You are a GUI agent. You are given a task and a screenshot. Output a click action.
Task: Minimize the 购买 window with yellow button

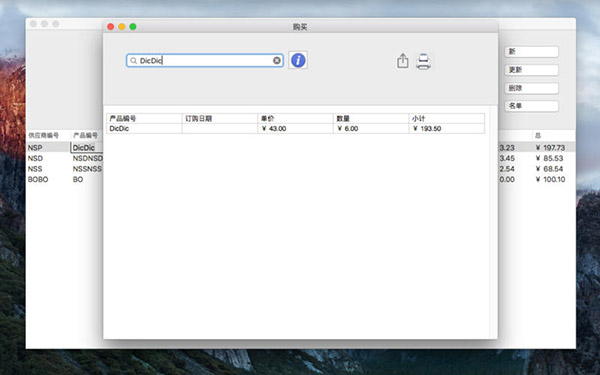pos(122,26)
